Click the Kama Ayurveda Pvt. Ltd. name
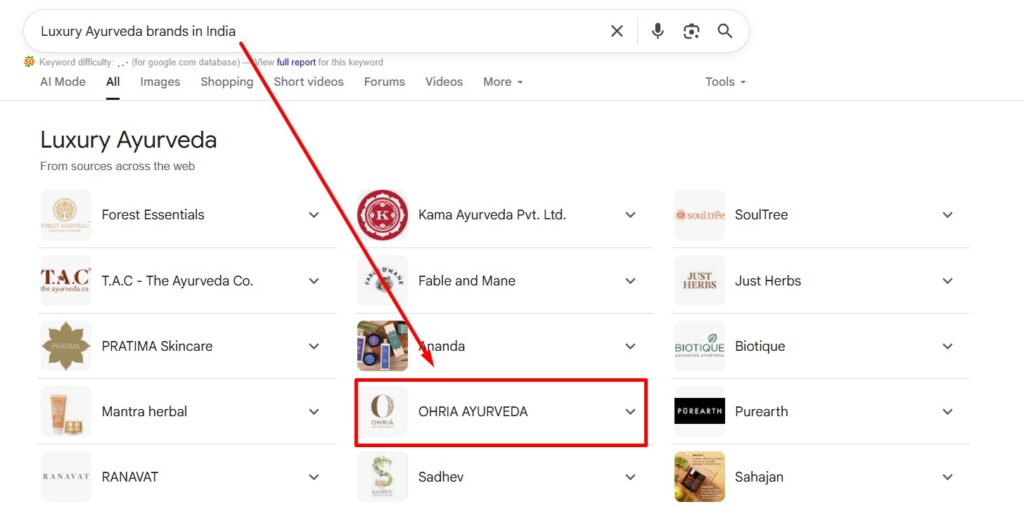This screenshot has height=509, width=1024. [492, 215]
